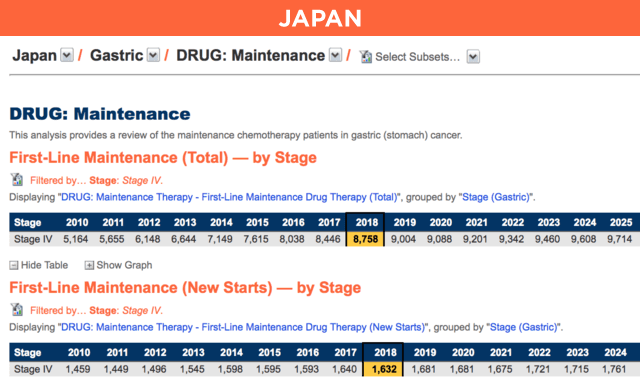Click the plus icon next to Show Graph

coord(89,266)
